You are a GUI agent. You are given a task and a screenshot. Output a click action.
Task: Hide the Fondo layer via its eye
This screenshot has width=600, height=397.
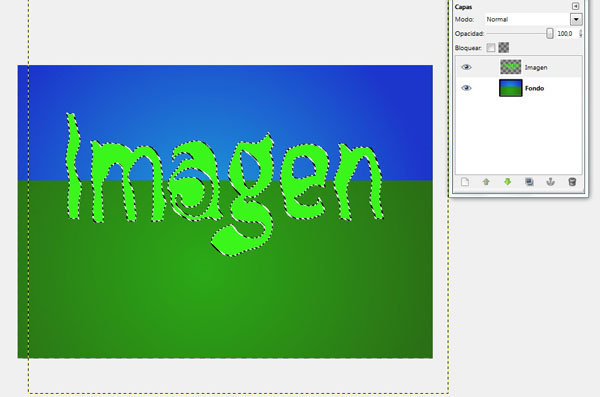(466, 88)
